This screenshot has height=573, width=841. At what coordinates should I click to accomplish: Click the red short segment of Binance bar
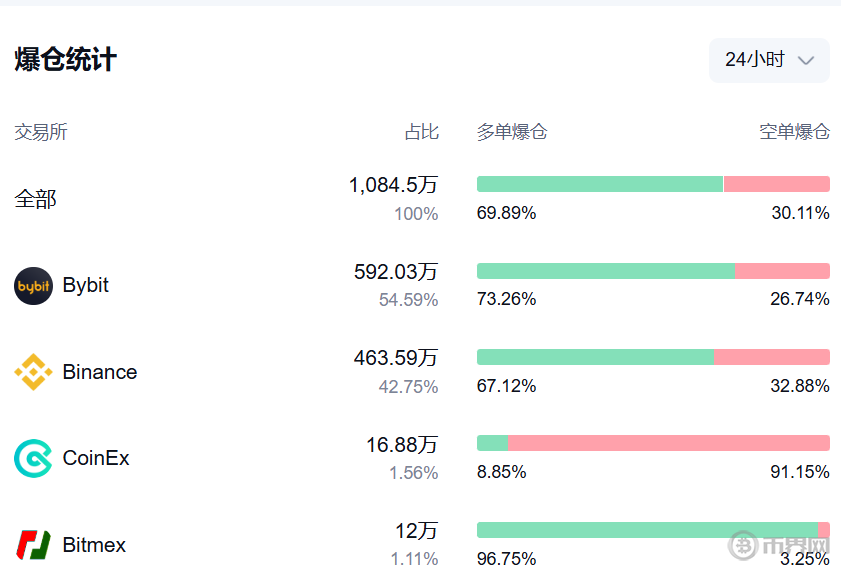tap(771, 357)
